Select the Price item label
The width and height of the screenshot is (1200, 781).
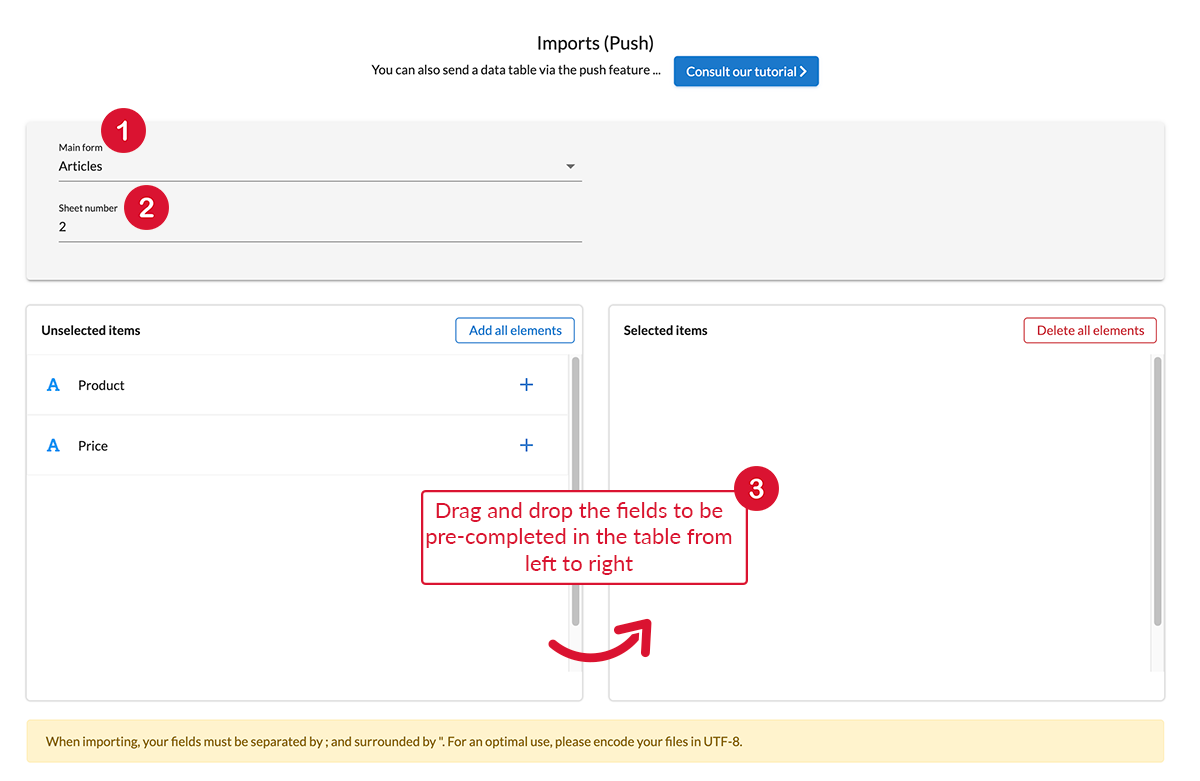93,446
